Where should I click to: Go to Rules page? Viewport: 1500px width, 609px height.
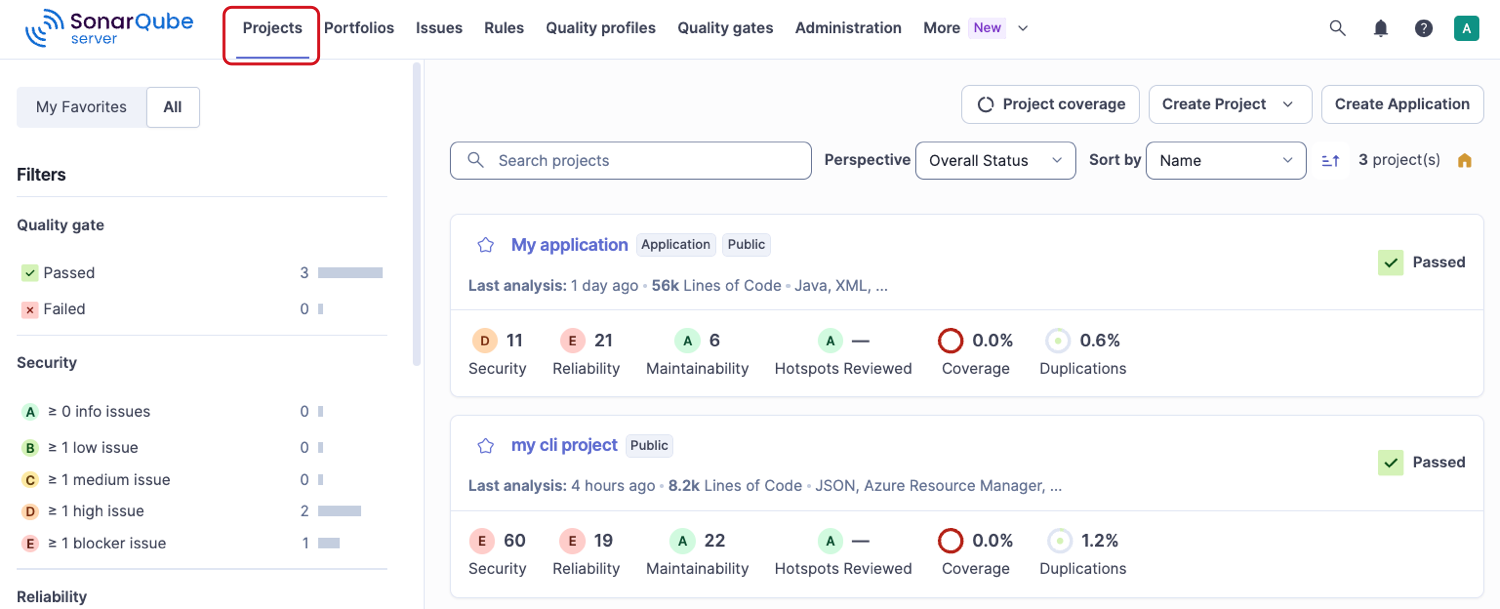point(504,28)
